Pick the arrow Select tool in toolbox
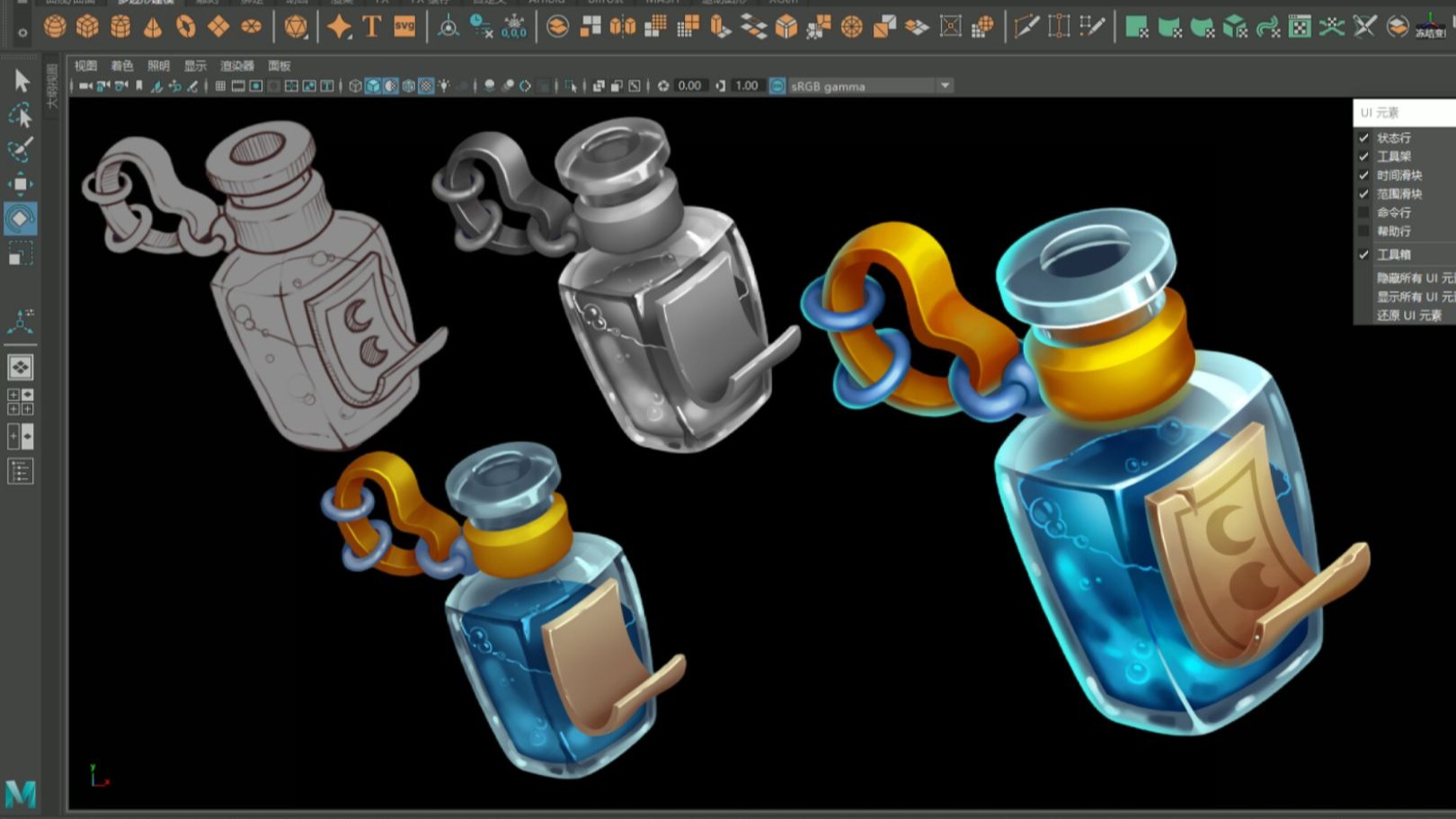Viewport: 1456px width, 819px height. pos(22,81)
